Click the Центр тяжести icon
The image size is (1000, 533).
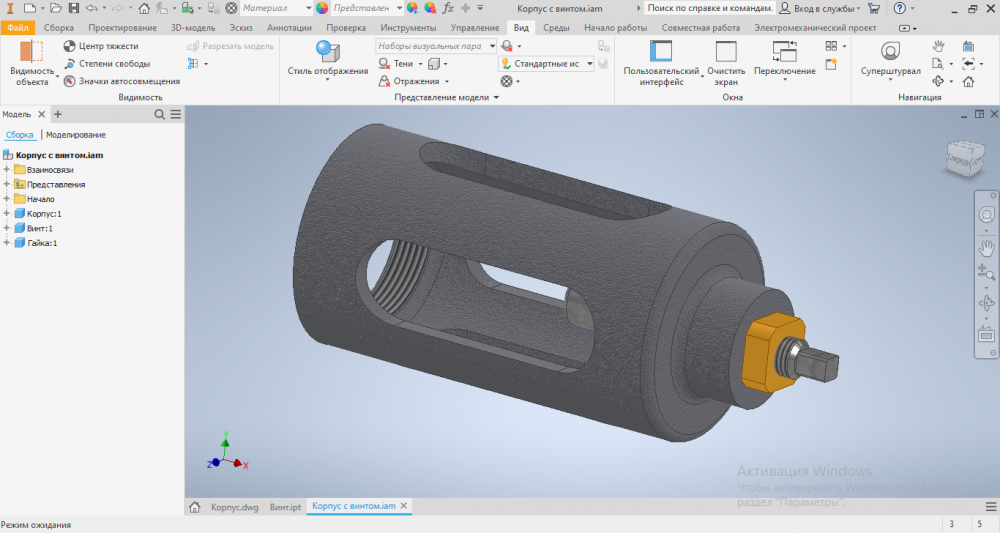[69, 46]
